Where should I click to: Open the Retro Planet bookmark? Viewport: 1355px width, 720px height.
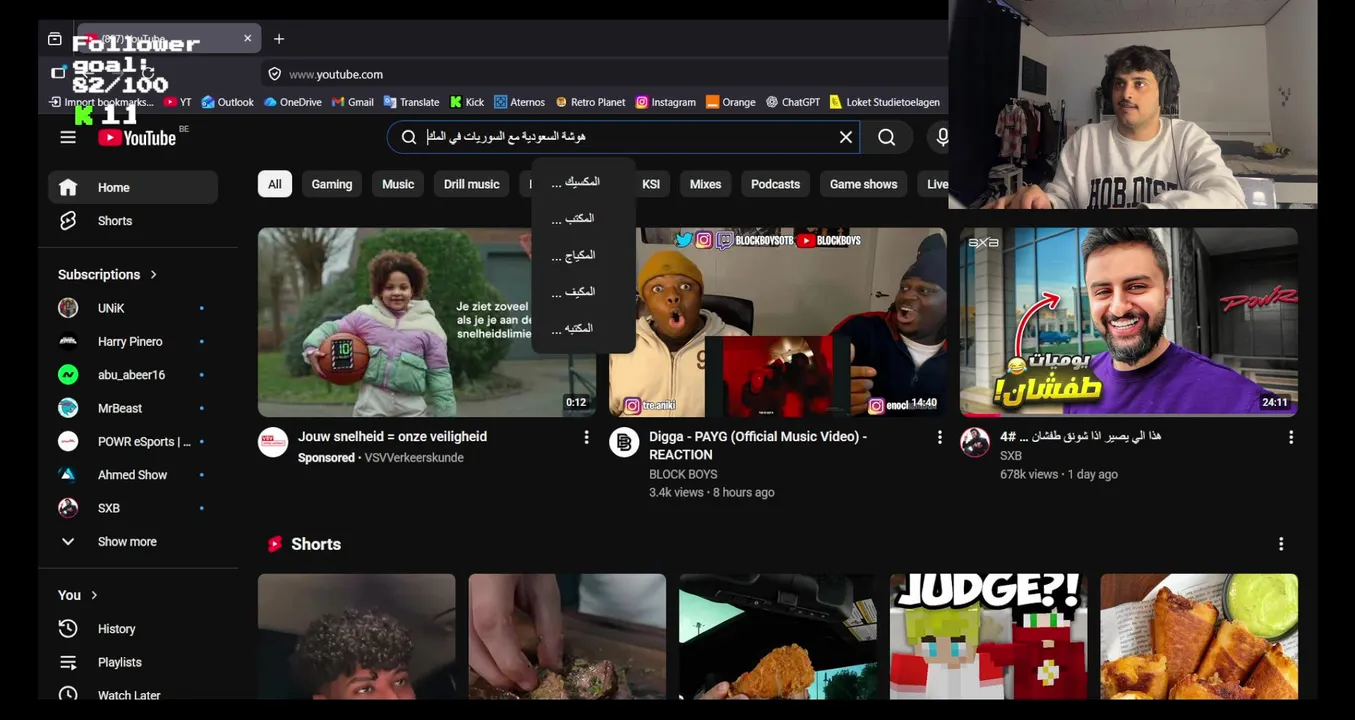click(x=590, y=102)
